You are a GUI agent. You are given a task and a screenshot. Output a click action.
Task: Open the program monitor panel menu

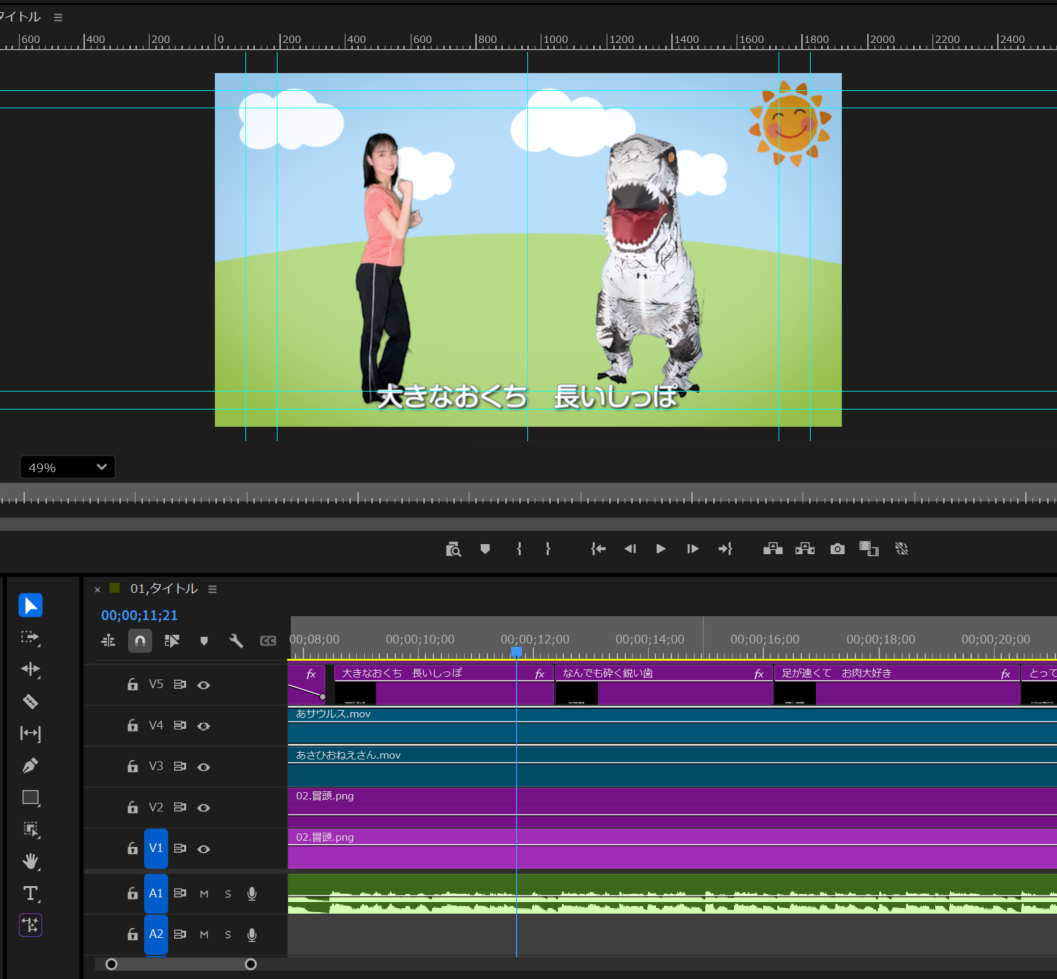pyautogui.click(x=58, y=17)
